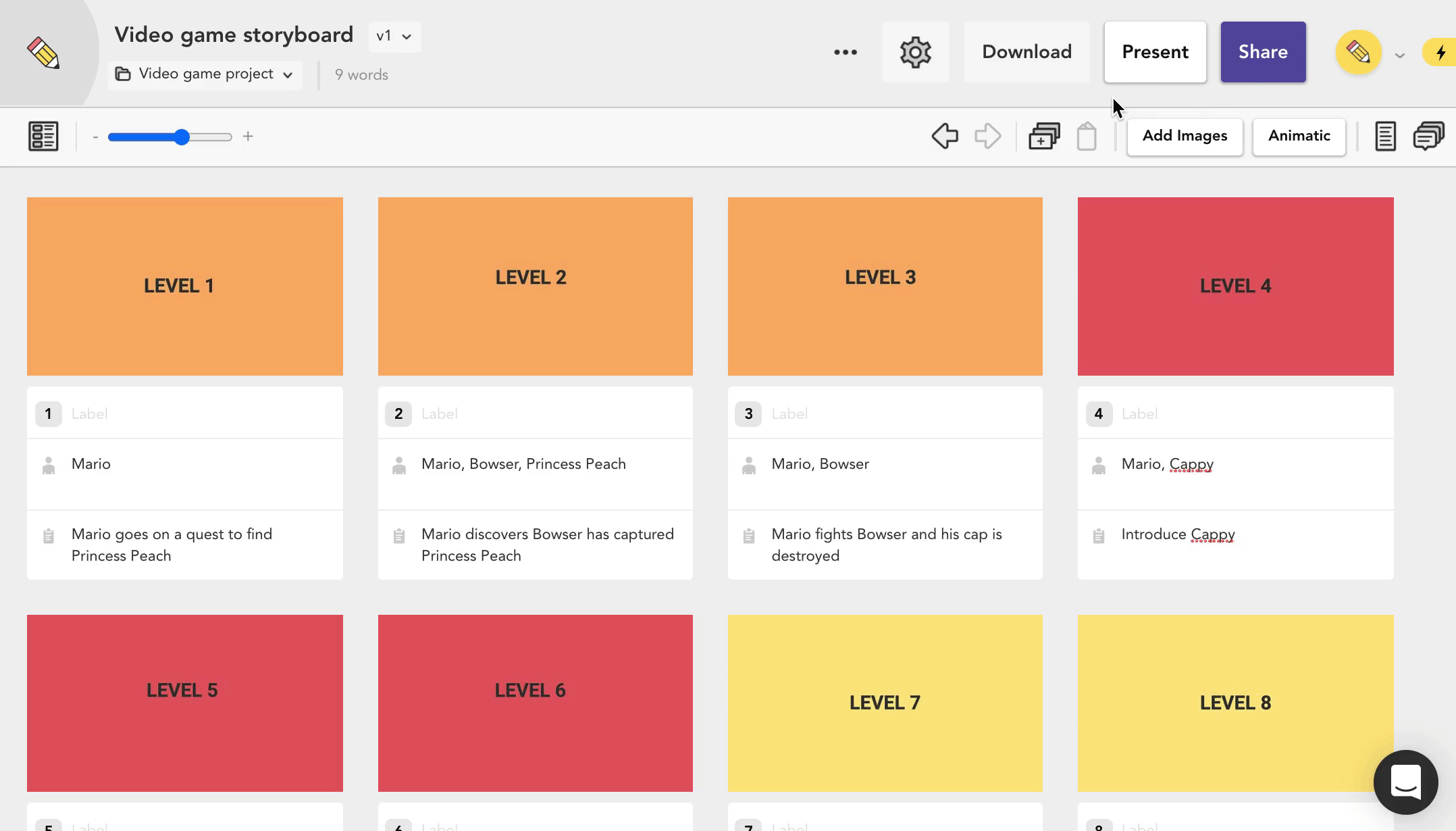Open the three-dot more options menu

pyautogui.click(x=845, y=52)
